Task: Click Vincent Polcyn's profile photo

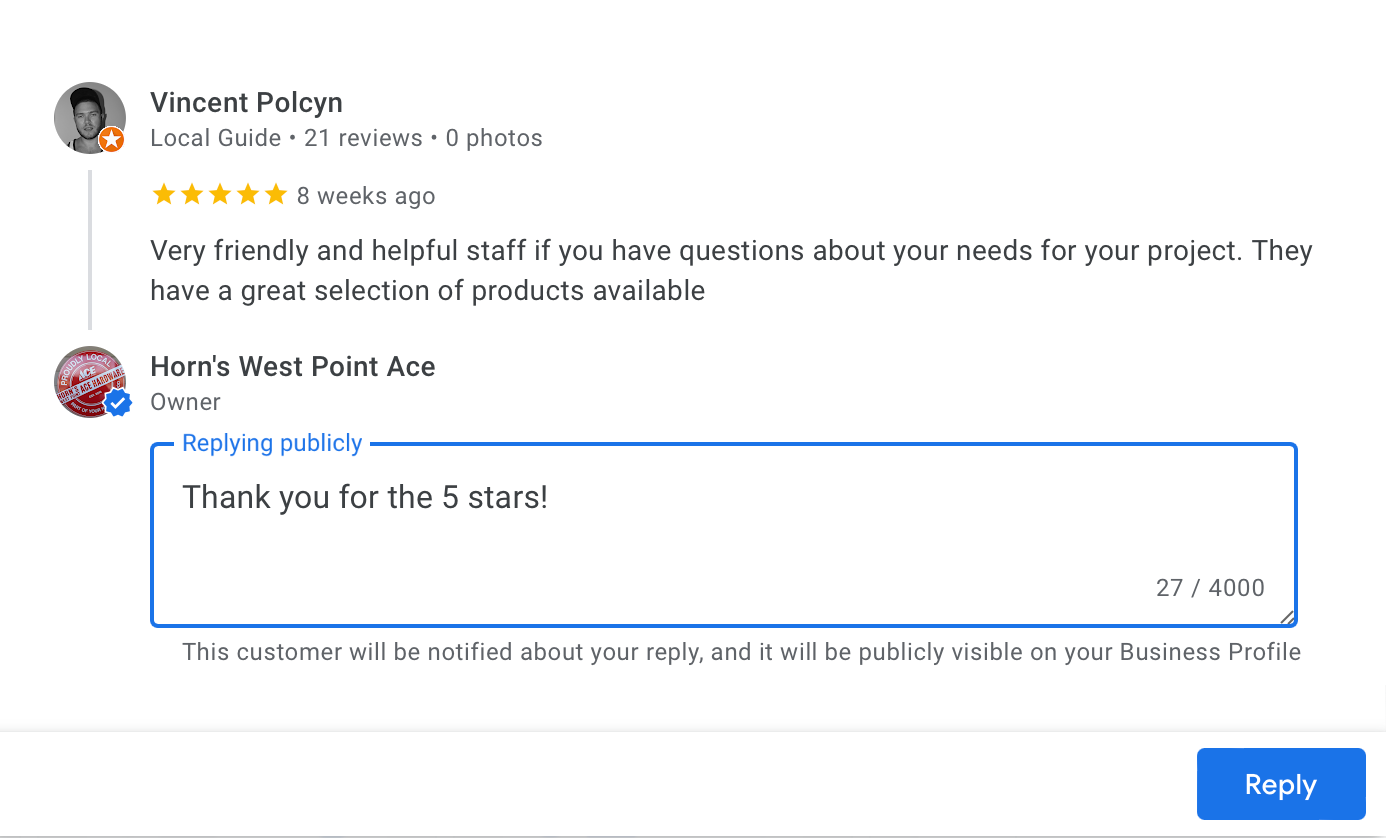Action: pyautogui.click(x=90, y=118)
